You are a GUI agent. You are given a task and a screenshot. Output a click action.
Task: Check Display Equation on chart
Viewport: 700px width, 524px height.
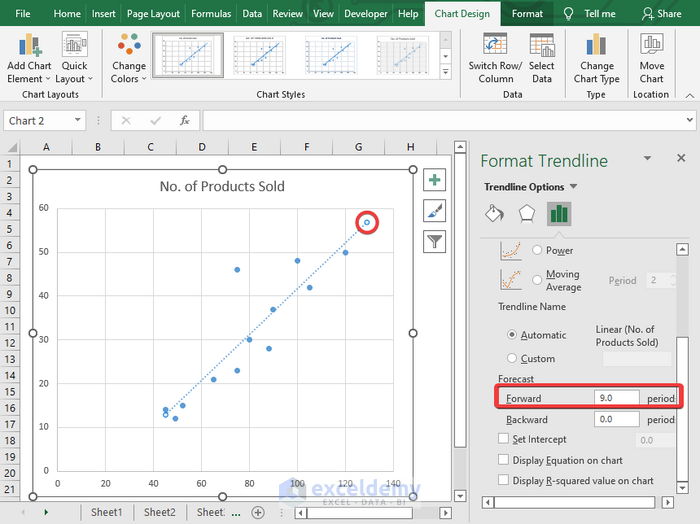click(x=503, y=460)
